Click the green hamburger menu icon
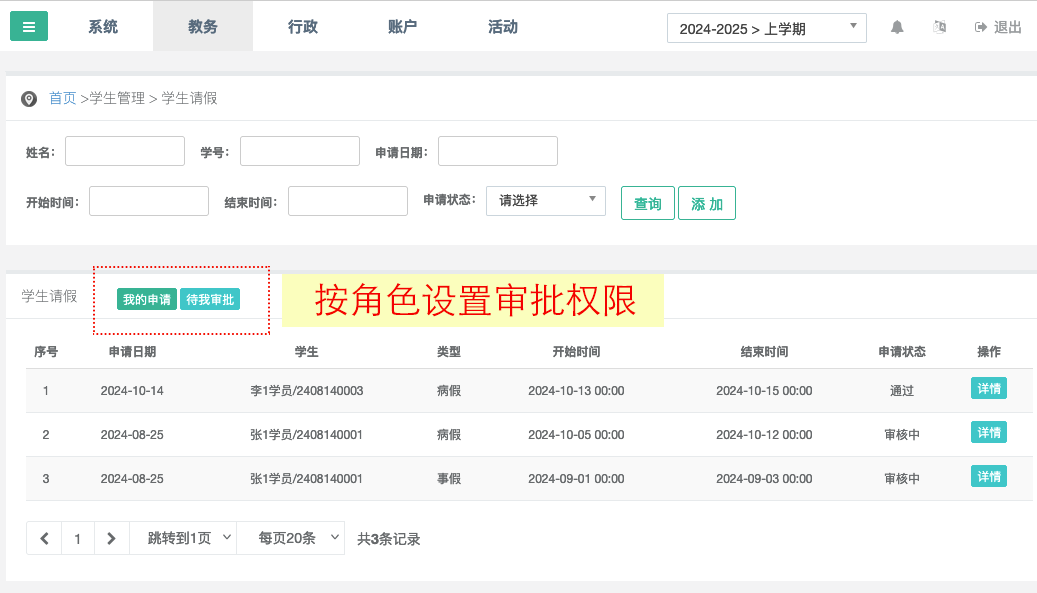This screenshot has width=1037, height=593. (x=29, y=27)
